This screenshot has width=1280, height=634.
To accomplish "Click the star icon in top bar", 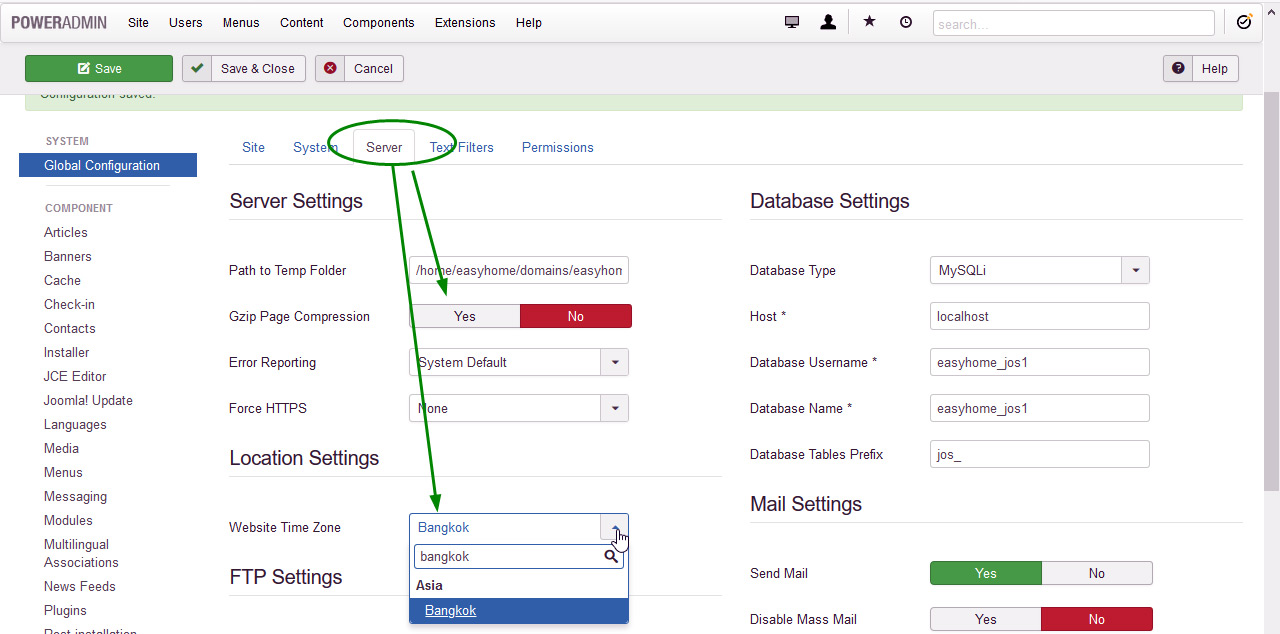I will tap(869, 22).
